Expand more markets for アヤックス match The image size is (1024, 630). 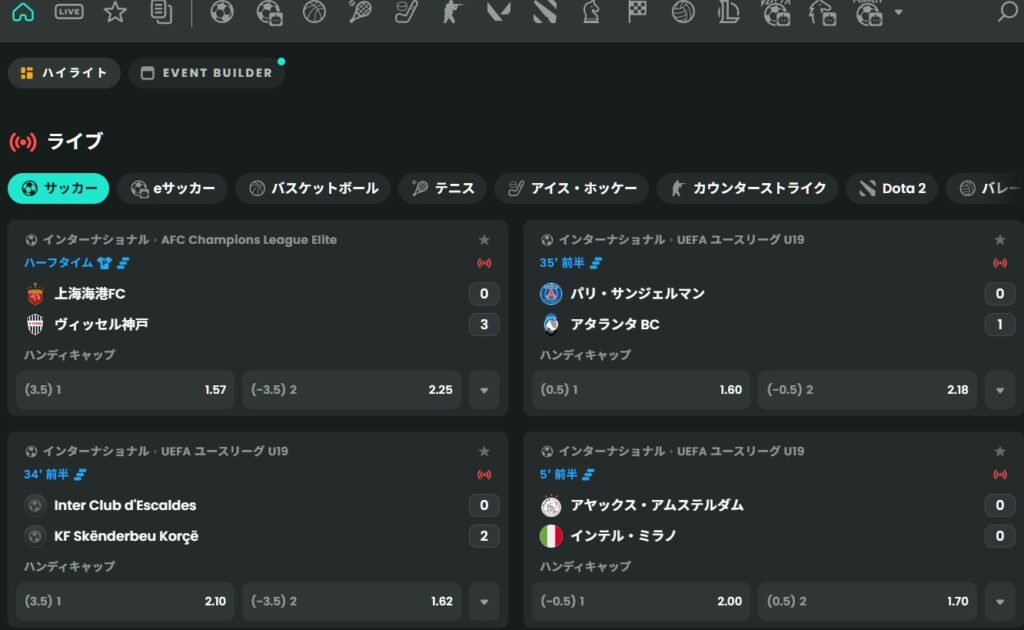point(1000,601)
